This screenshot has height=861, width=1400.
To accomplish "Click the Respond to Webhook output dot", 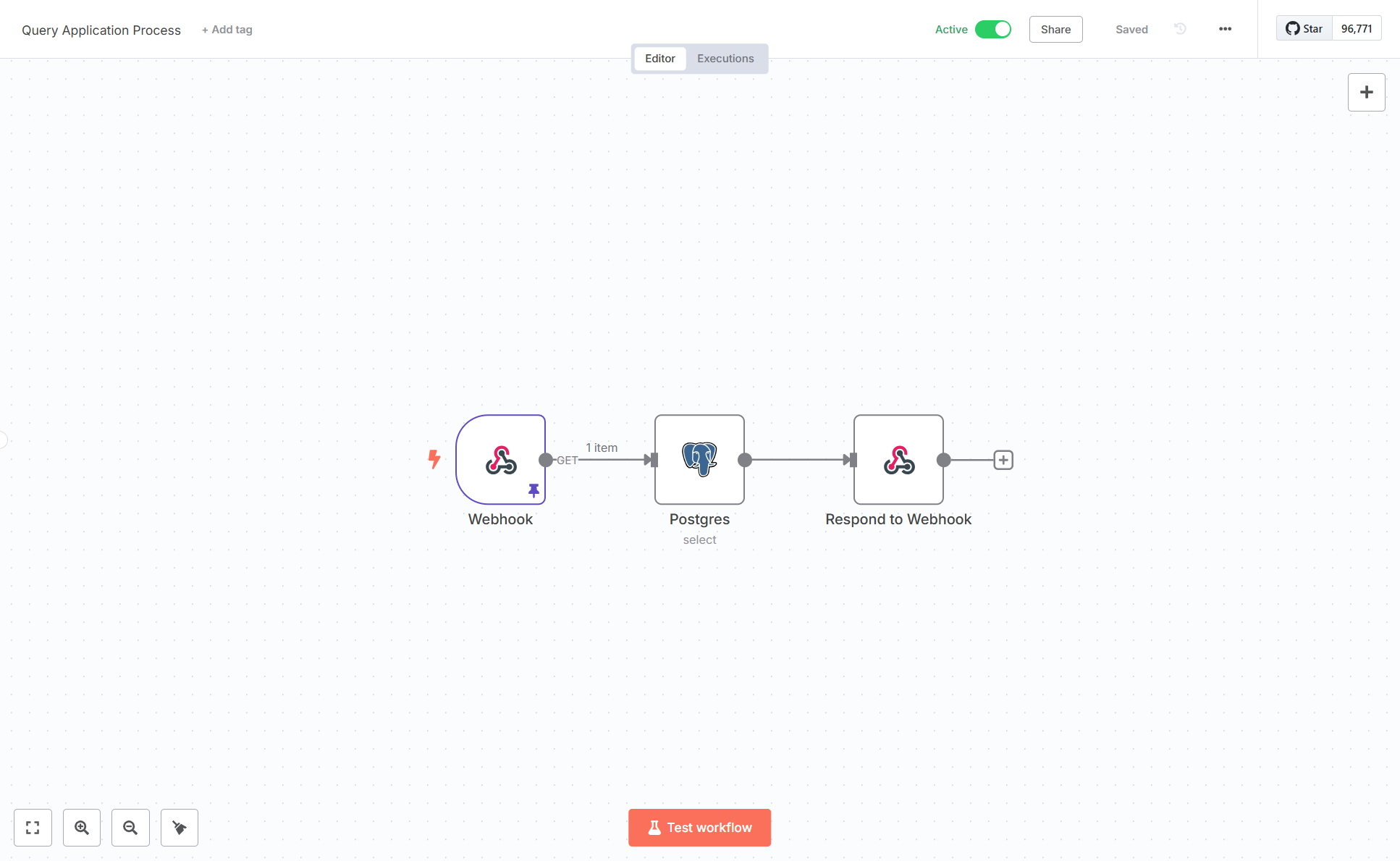I will coord(944,460).
